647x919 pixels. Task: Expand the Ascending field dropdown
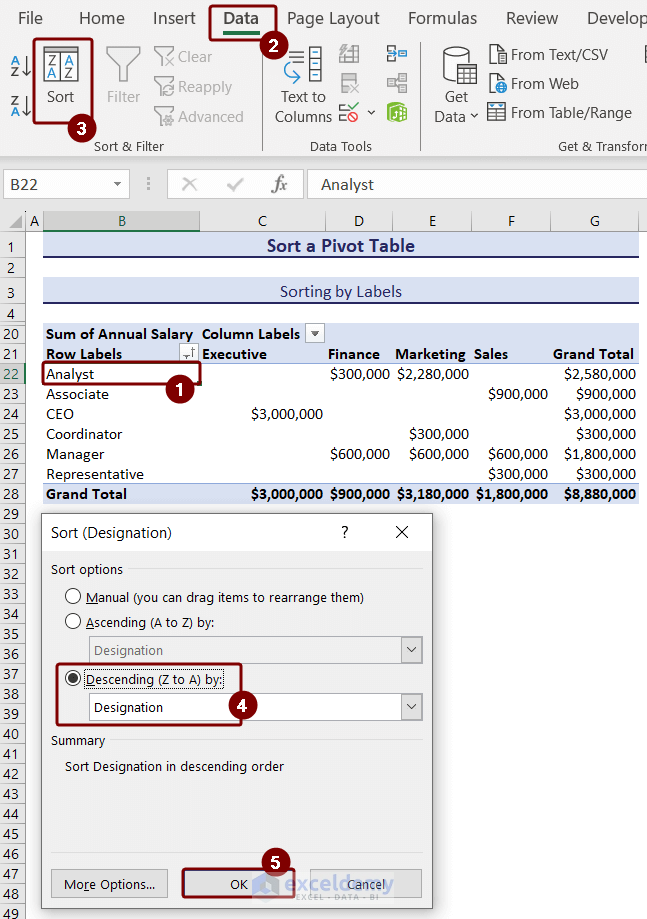pos(411,649)
